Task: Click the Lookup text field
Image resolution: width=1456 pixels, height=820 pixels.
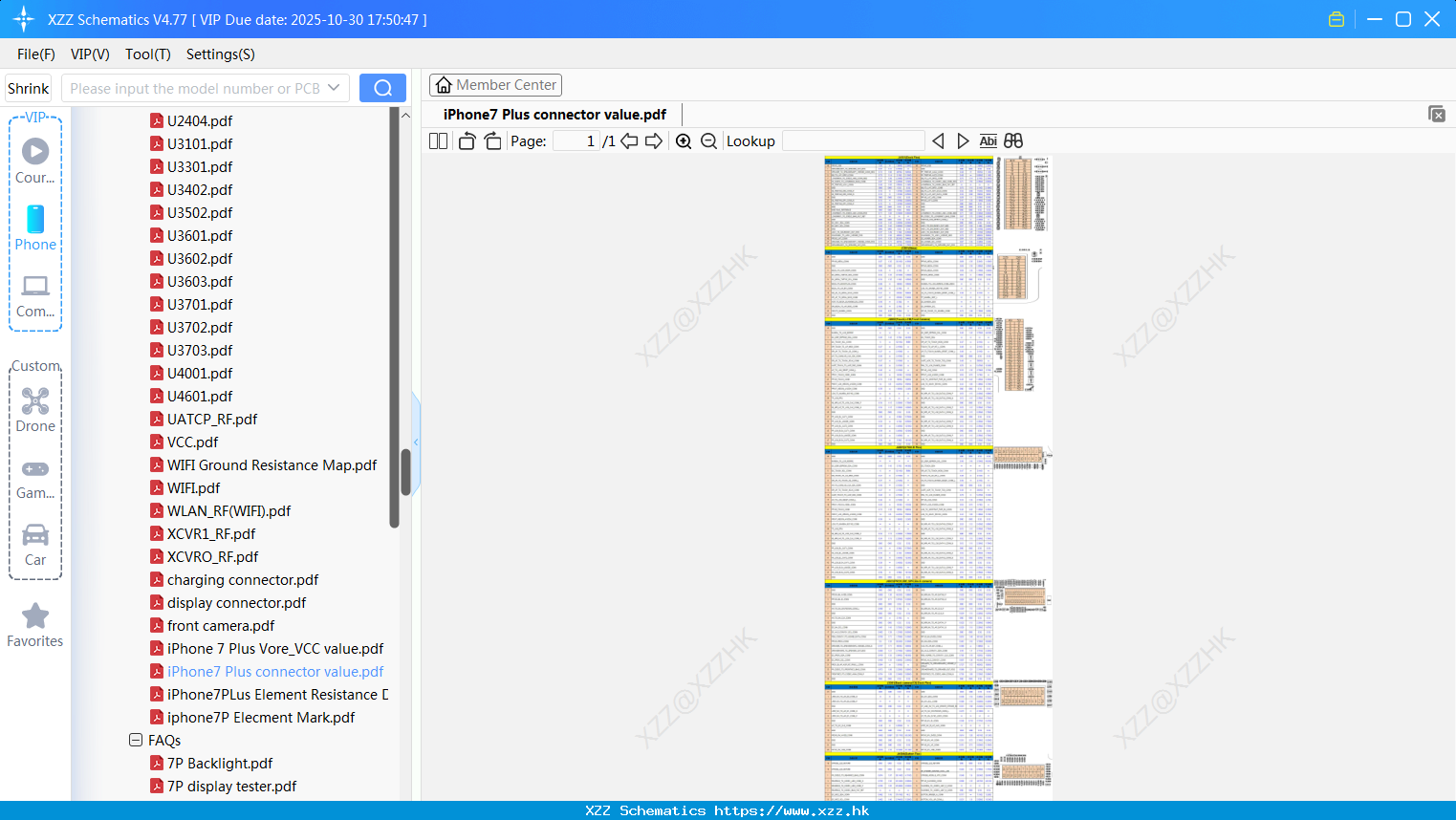Action: (x=854, y=140)
